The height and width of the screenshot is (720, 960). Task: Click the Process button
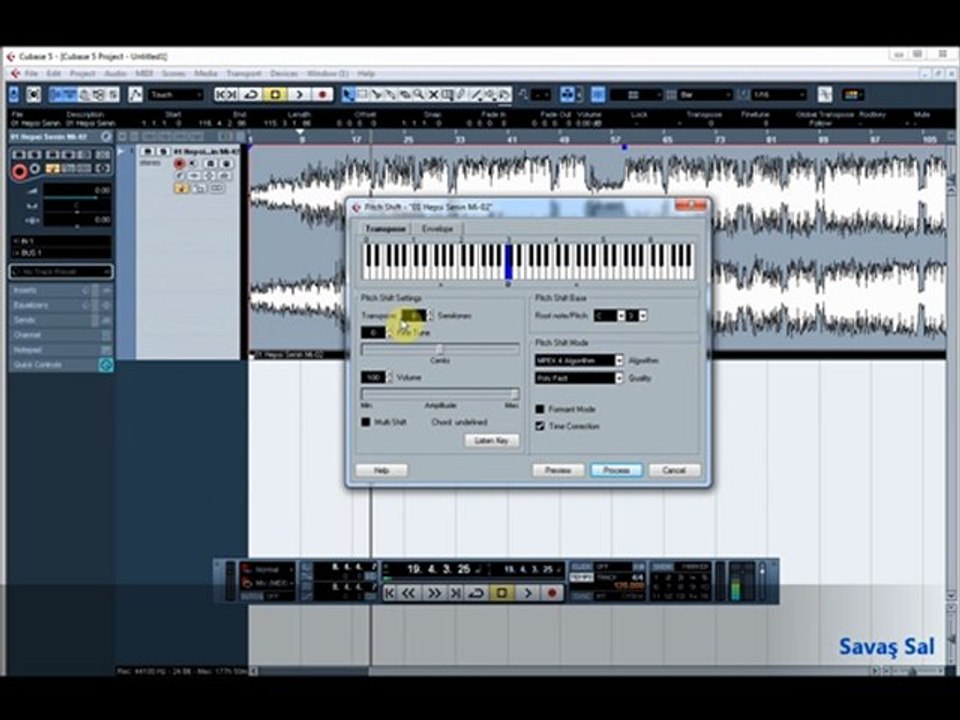617,470
